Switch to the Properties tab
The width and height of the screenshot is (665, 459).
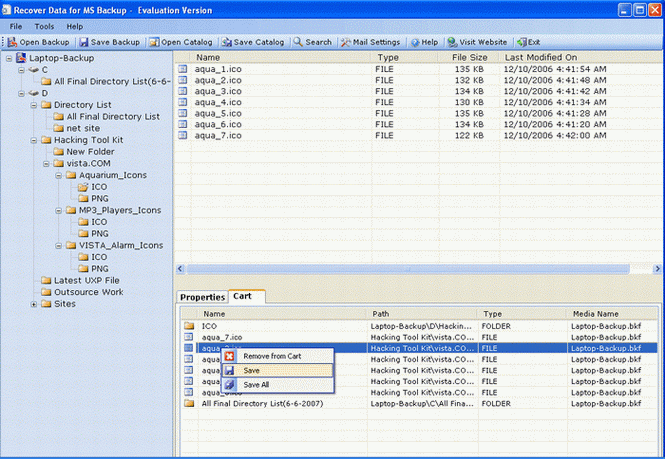[x=202, y=297]
